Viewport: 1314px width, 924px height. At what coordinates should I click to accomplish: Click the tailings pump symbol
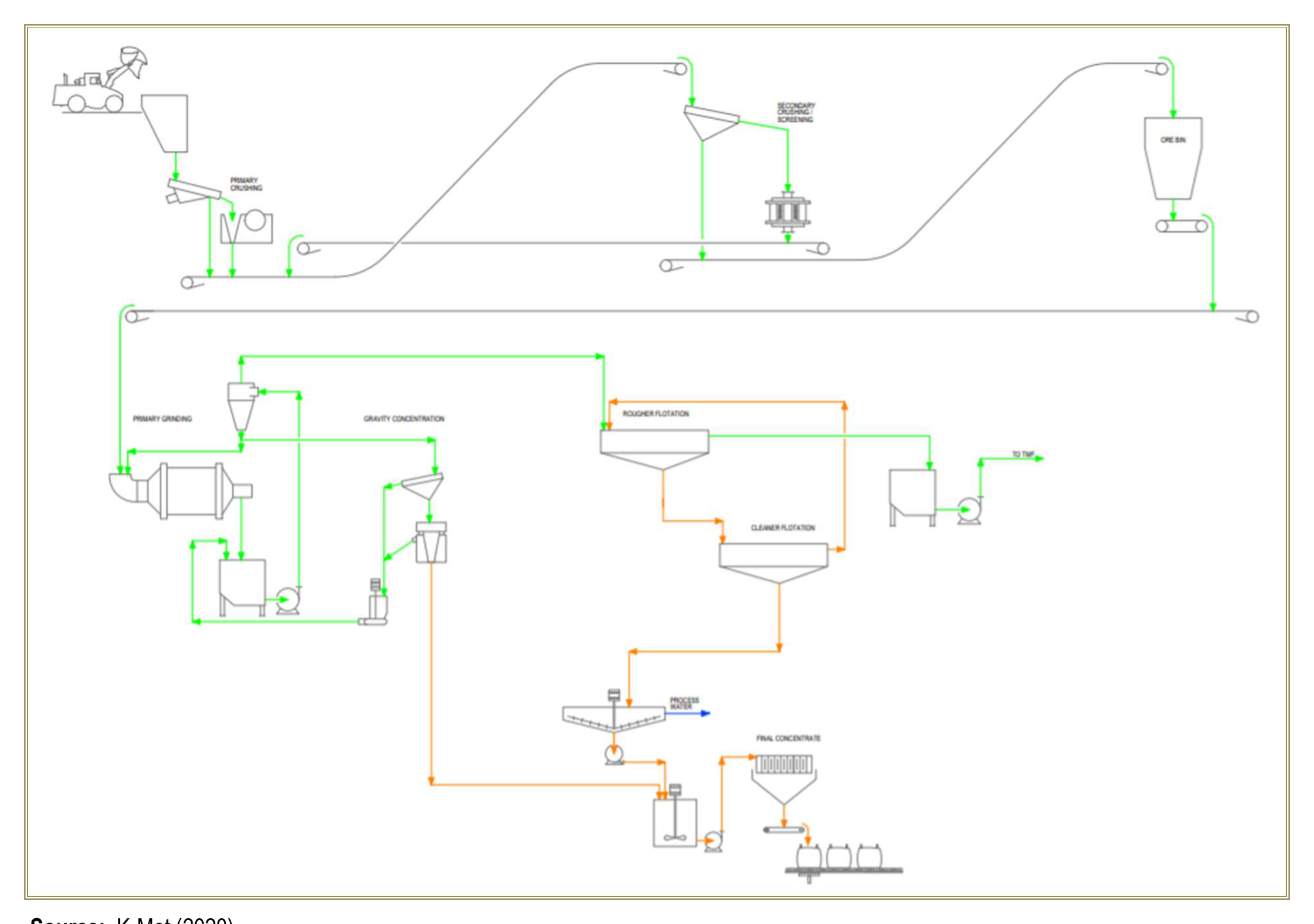click(969, 511)
